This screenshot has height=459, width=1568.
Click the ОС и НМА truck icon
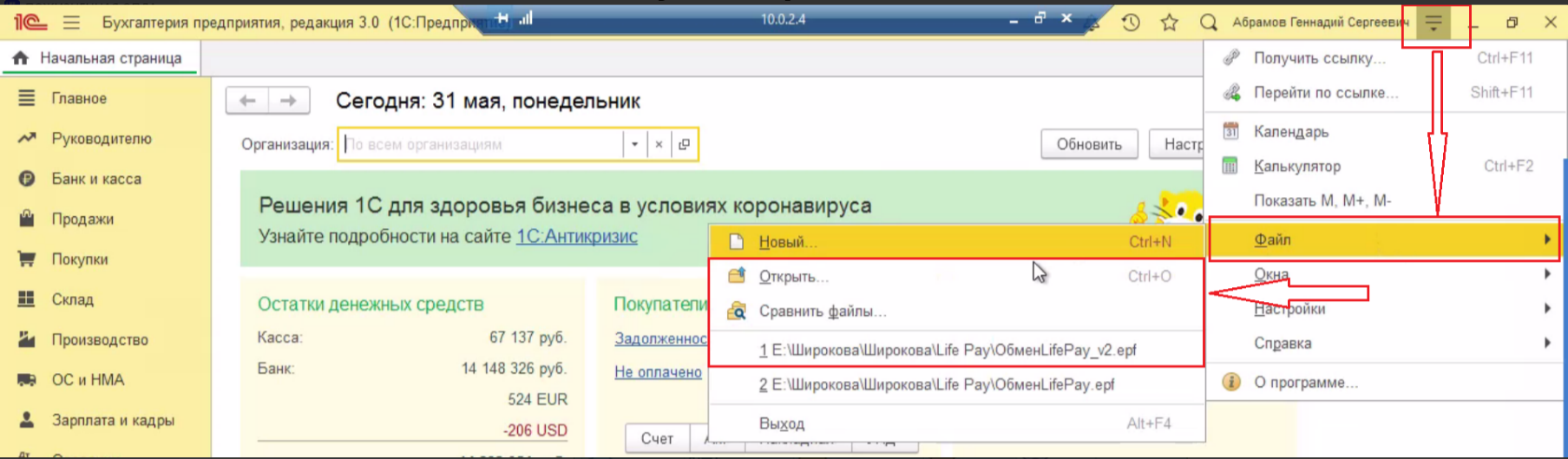click(27, 379)
